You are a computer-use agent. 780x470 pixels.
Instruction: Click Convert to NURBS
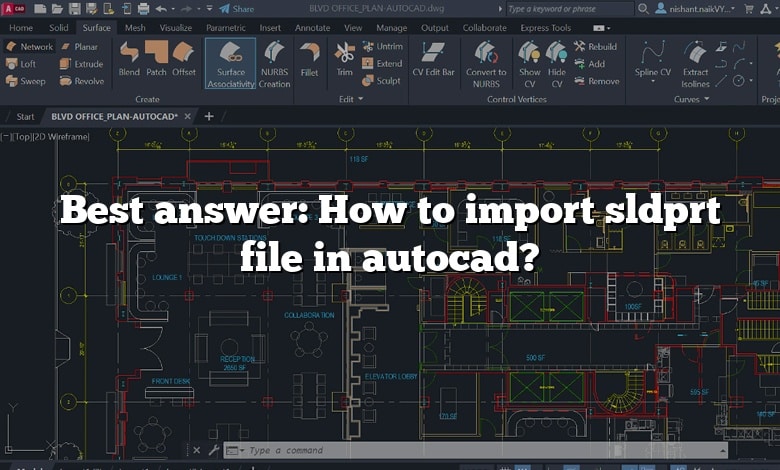coord(486,65)
